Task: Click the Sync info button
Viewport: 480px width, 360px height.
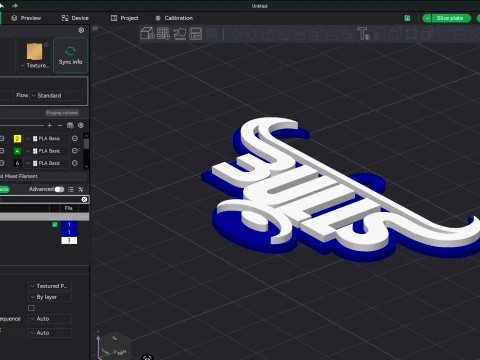Action: click(70, 55)
